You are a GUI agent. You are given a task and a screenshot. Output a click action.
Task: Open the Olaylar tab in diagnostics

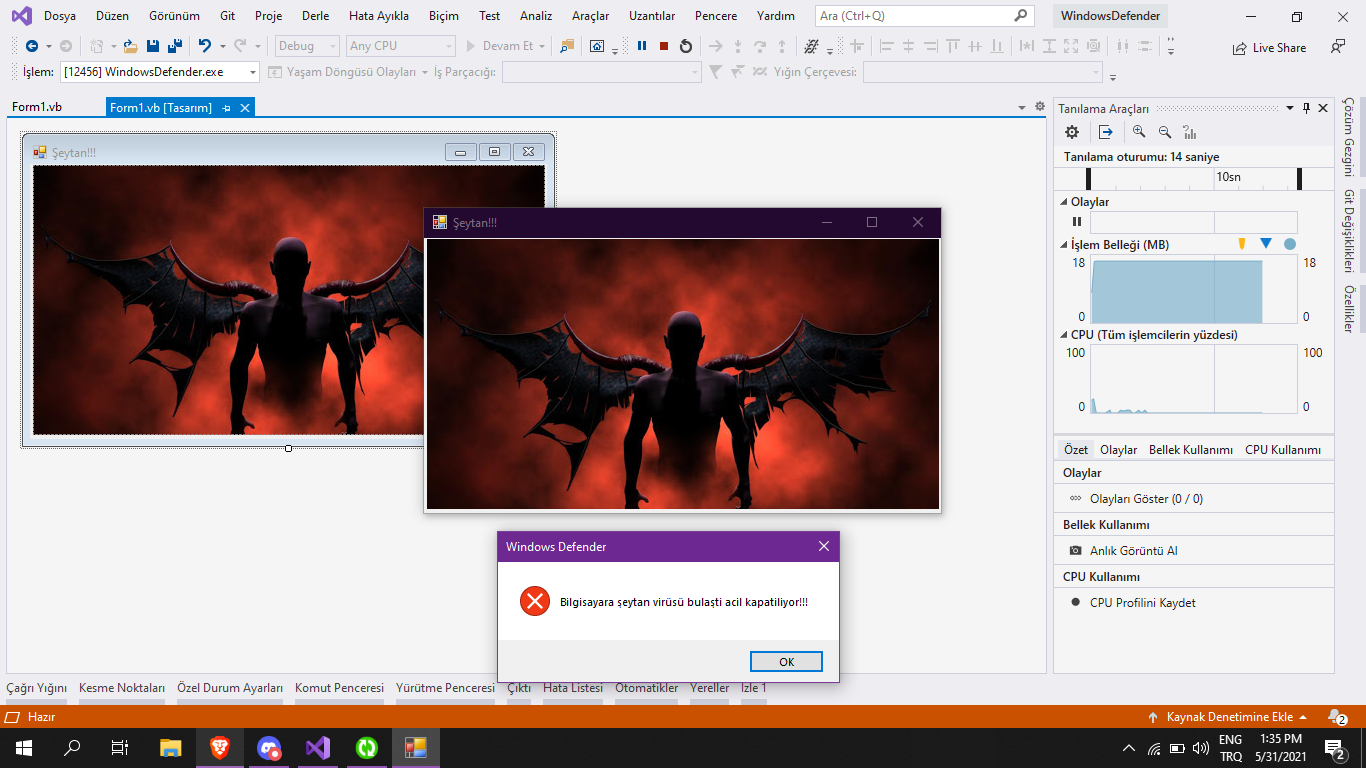[1119, 450]
